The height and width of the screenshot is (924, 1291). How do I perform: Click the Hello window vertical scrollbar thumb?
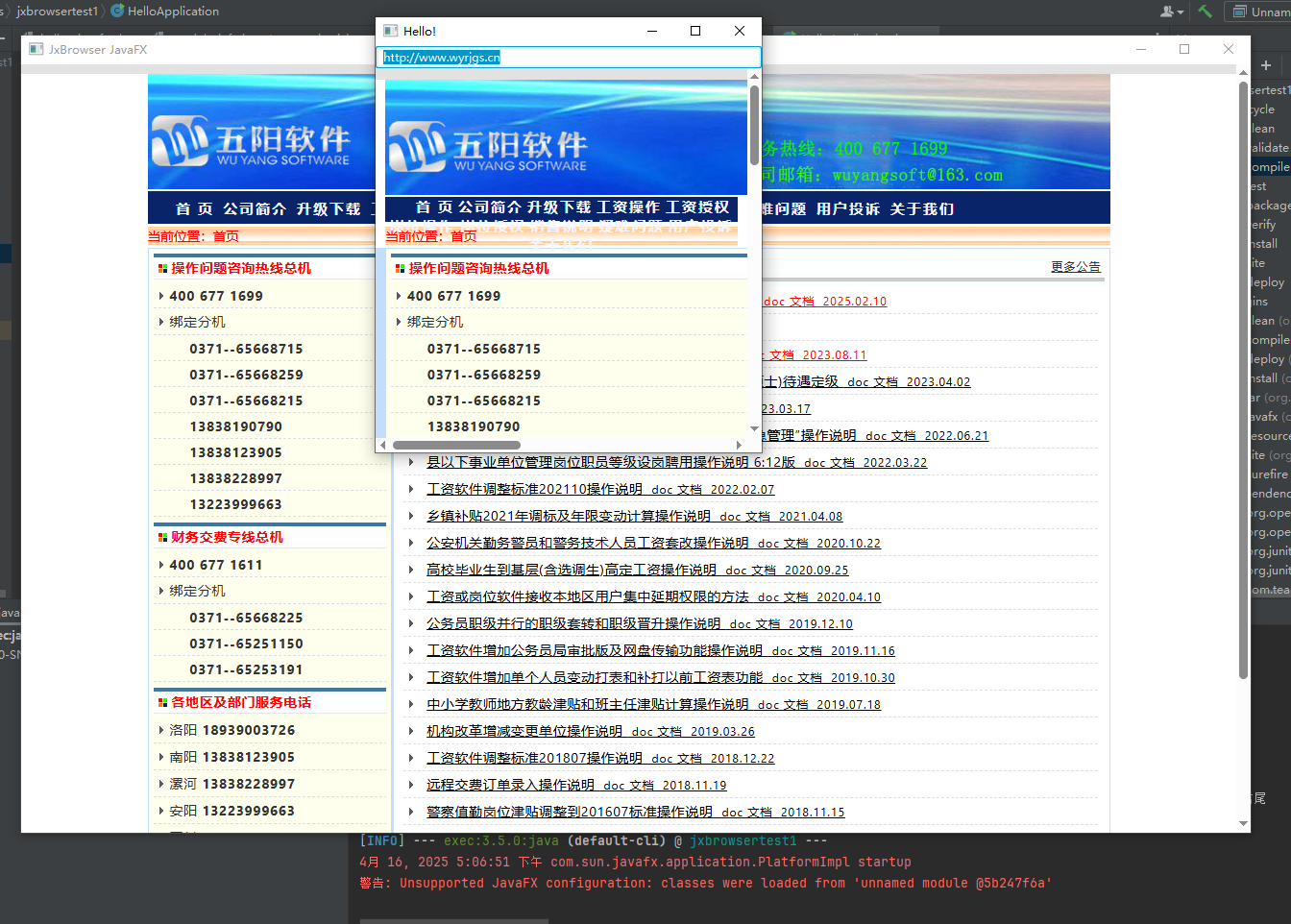pyautogui.click(x=754, y=125)
